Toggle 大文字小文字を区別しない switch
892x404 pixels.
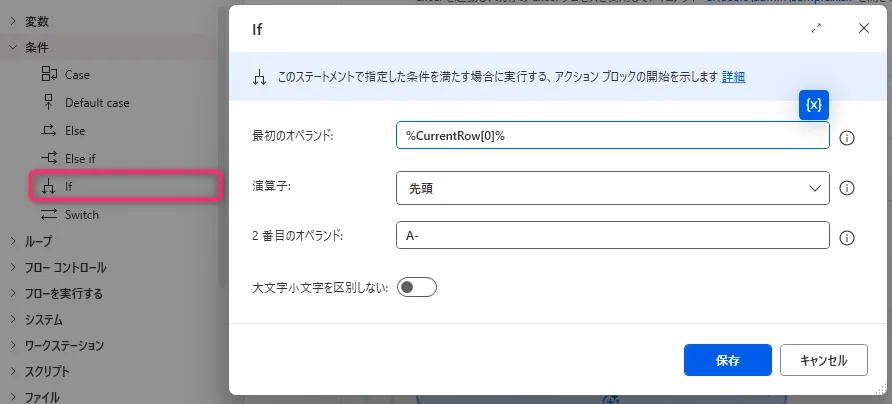(417, 288)
